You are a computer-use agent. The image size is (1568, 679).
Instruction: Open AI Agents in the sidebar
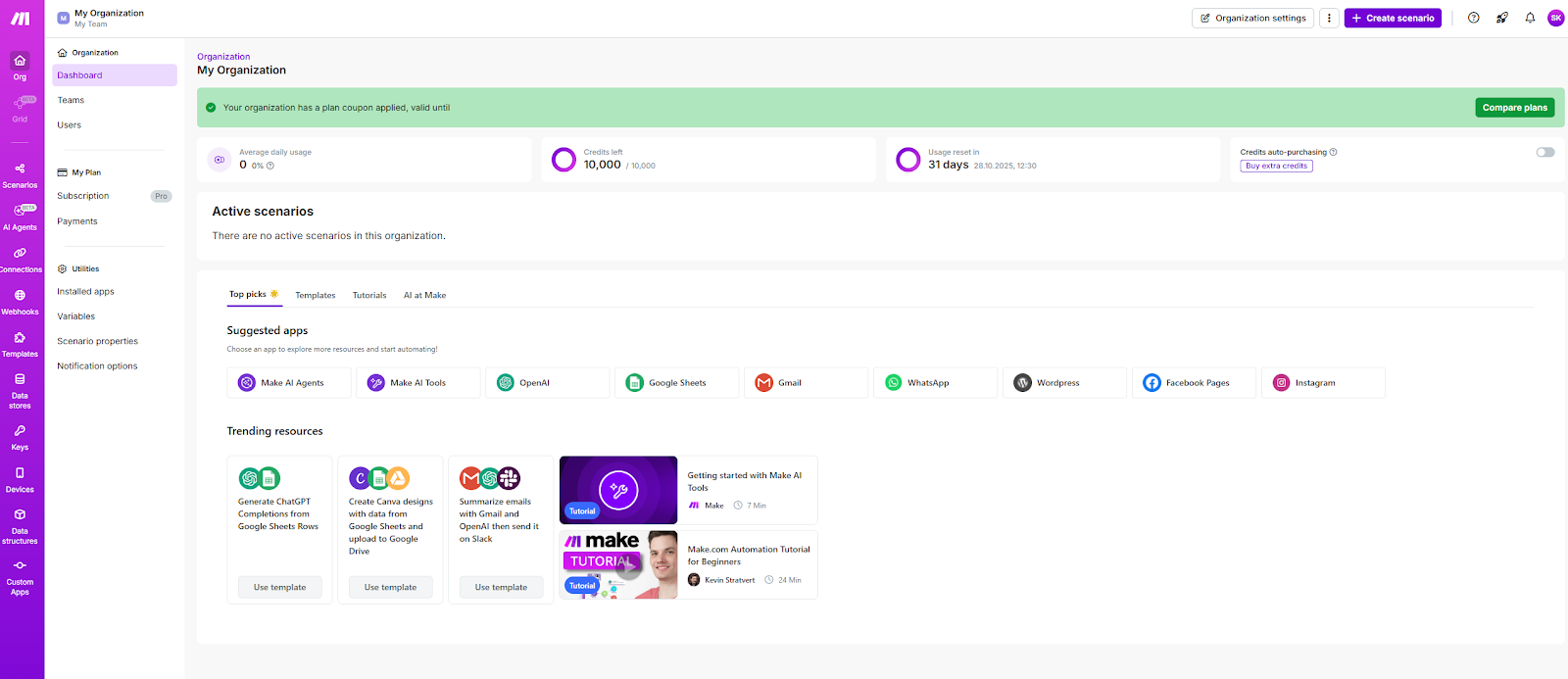coord(20,217)
